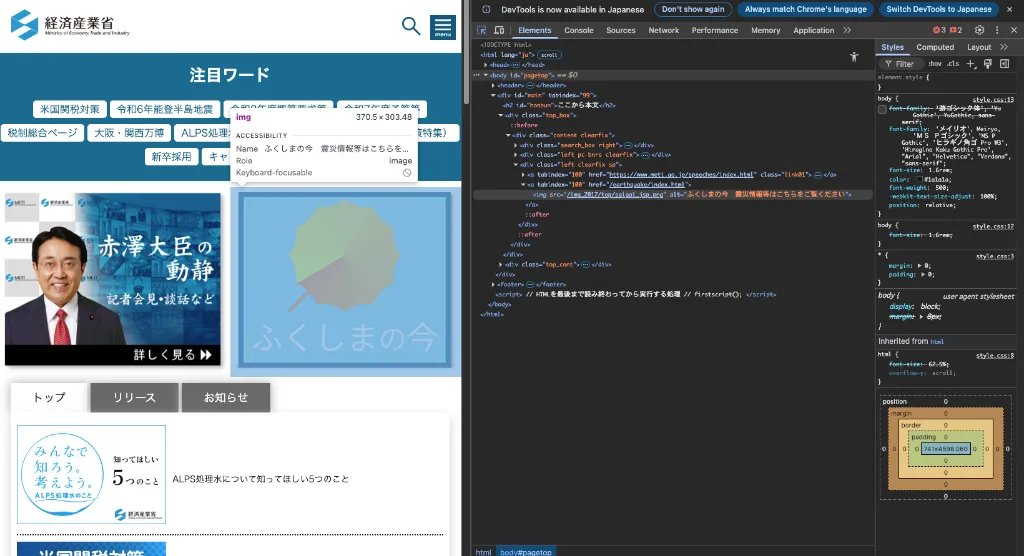Show more DevTools panel tabs chevron

(x=847, y=30)
